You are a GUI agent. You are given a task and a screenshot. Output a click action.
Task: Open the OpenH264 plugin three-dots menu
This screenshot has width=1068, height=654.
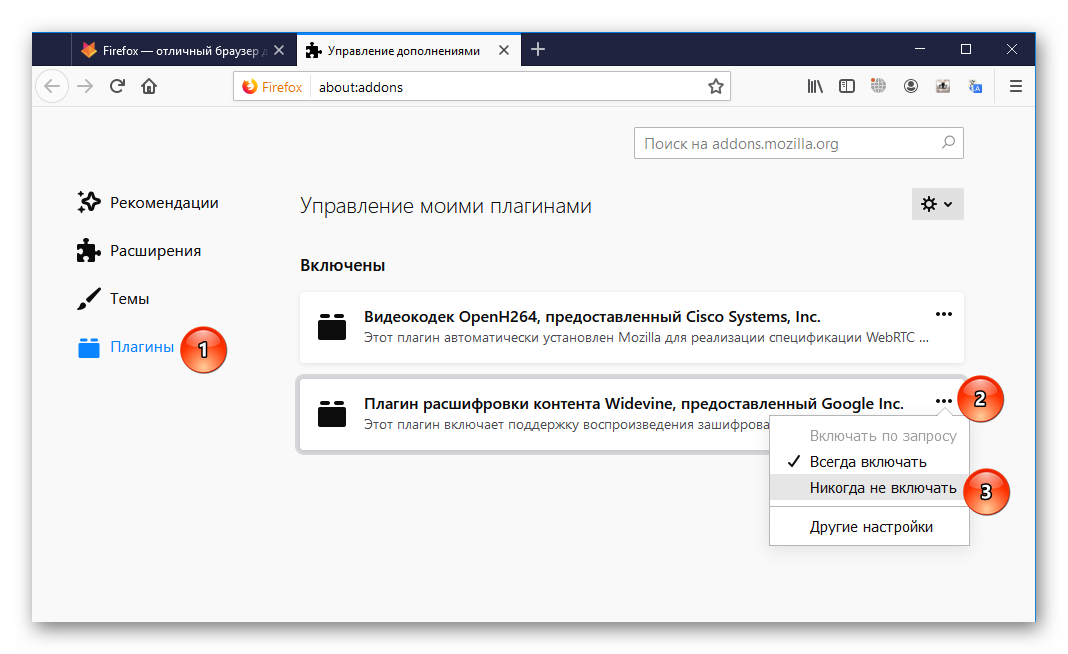pyautogui.click(x=943, y=314)
